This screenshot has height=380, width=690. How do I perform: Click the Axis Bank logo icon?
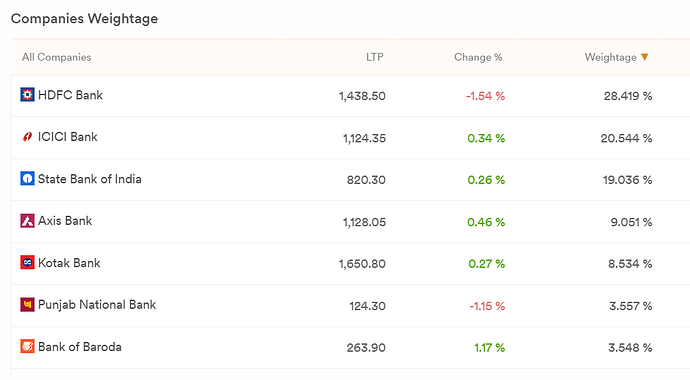tap(27, 221)
